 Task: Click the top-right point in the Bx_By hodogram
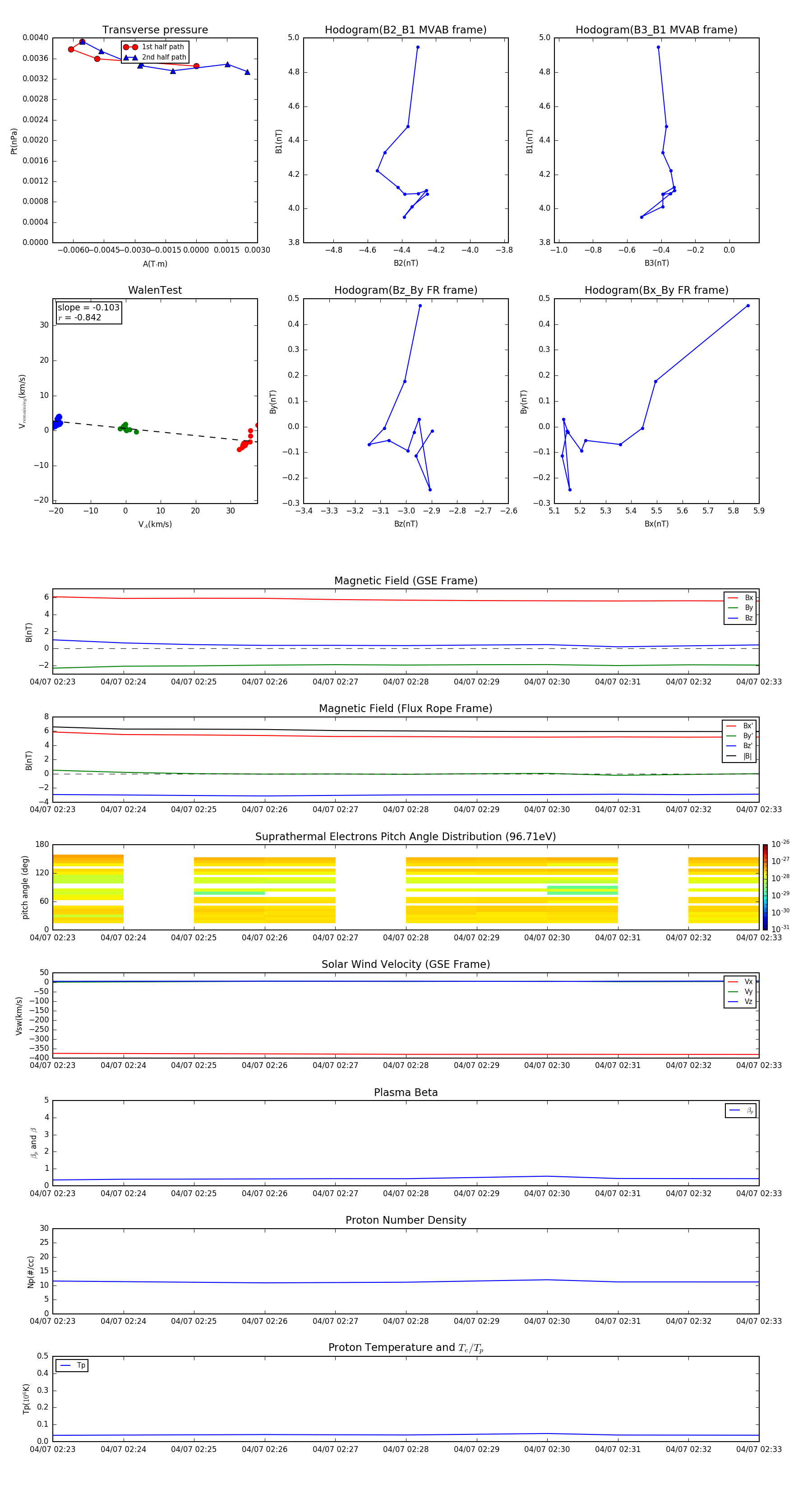click(748, 306)
